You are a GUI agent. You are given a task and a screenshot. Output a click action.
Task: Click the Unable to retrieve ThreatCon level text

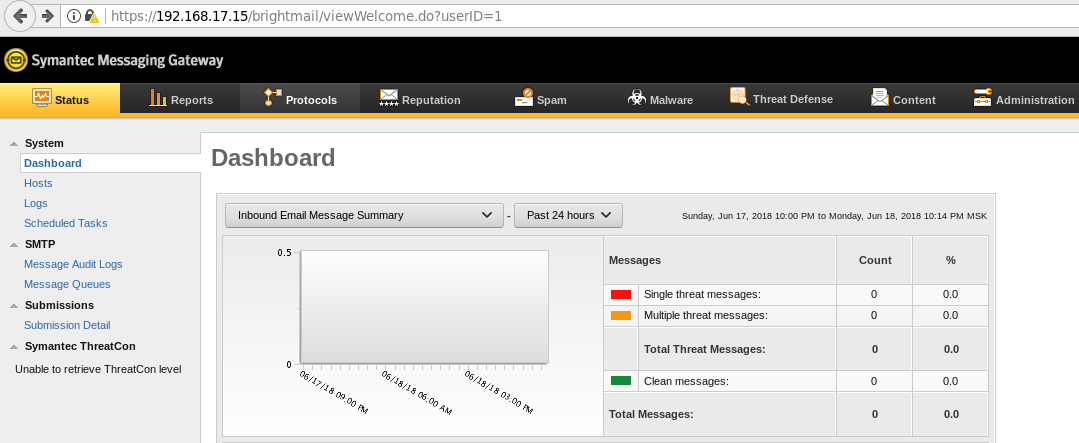(x=98, y=369)
